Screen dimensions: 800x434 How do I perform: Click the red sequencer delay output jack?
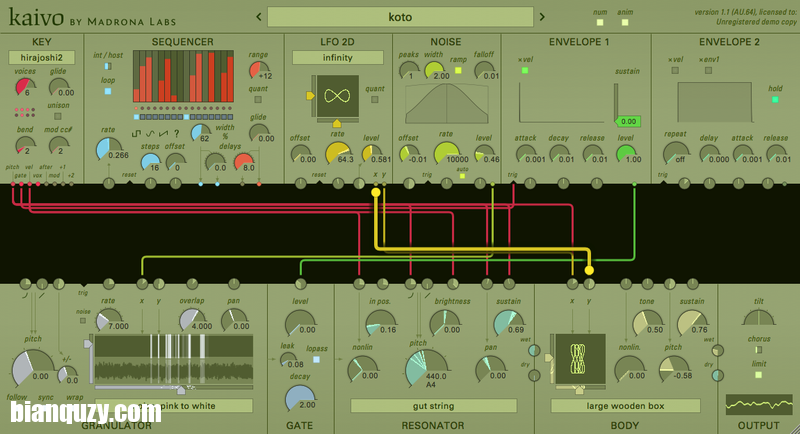pyautogui.click(x=259, y=184)
